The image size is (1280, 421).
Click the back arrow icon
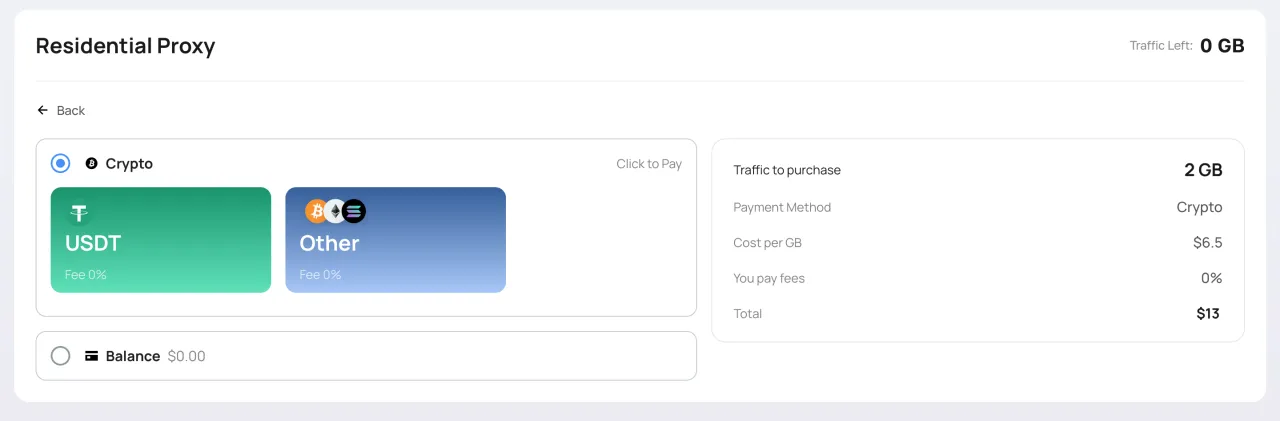tap(43, 110)
